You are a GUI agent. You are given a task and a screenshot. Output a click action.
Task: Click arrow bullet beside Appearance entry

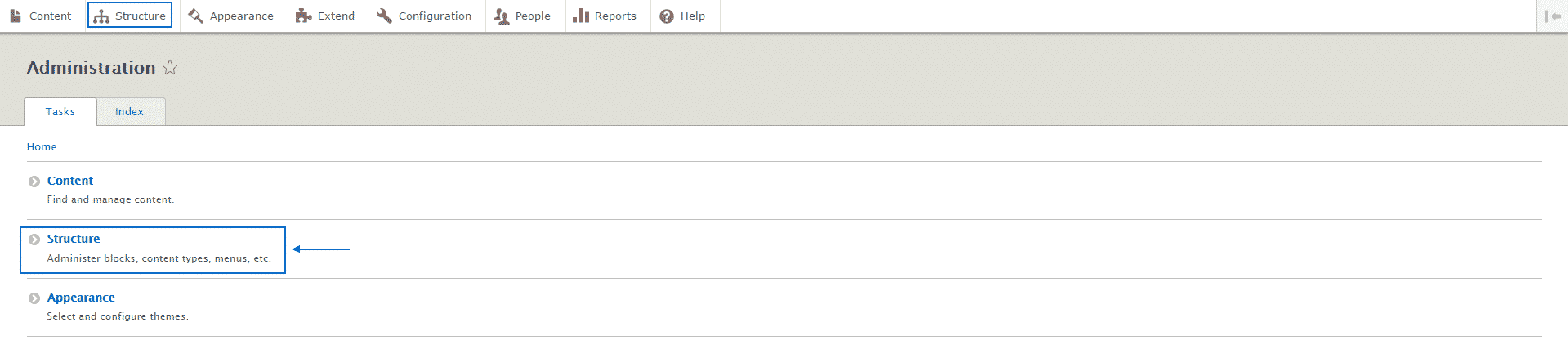click(x=34, y=298)
